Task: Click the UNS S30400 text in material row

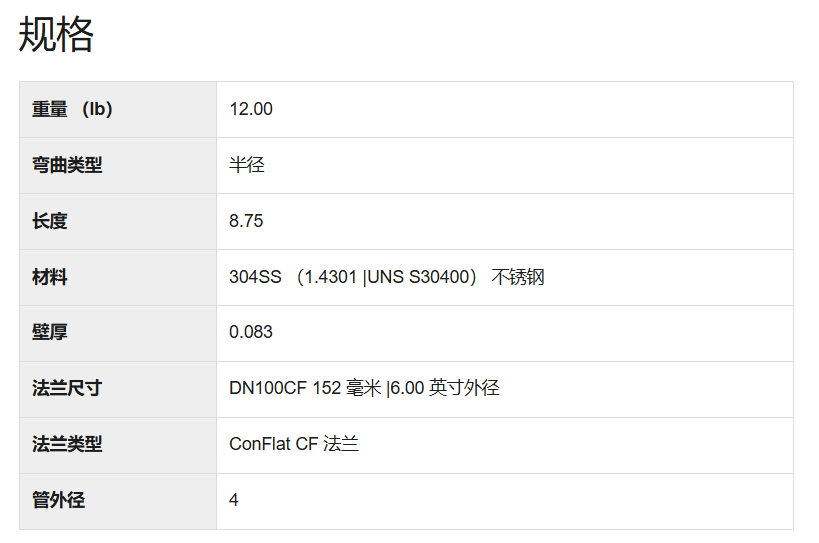Action: click(x=418, y=277)
